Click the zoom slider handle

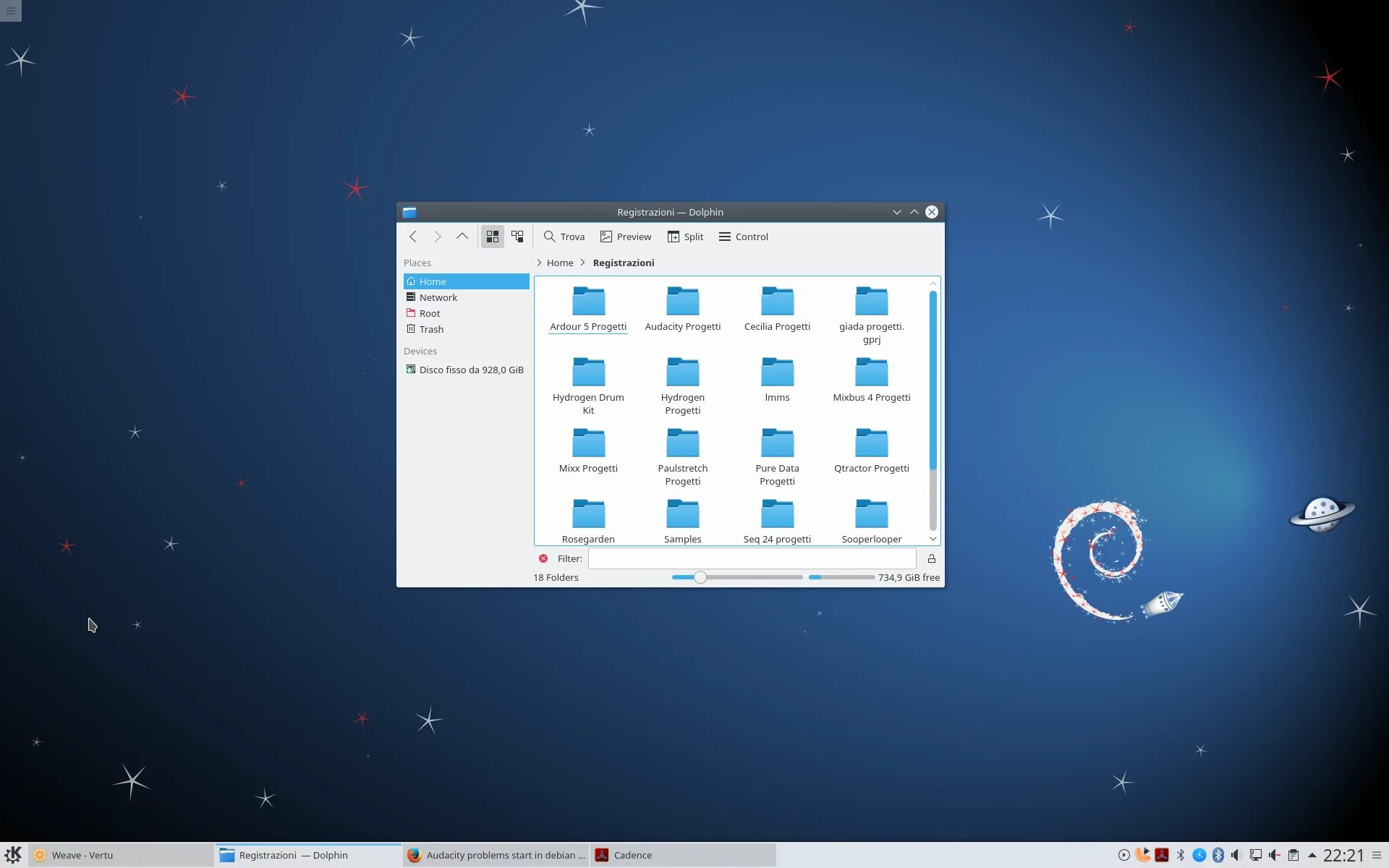700,577
